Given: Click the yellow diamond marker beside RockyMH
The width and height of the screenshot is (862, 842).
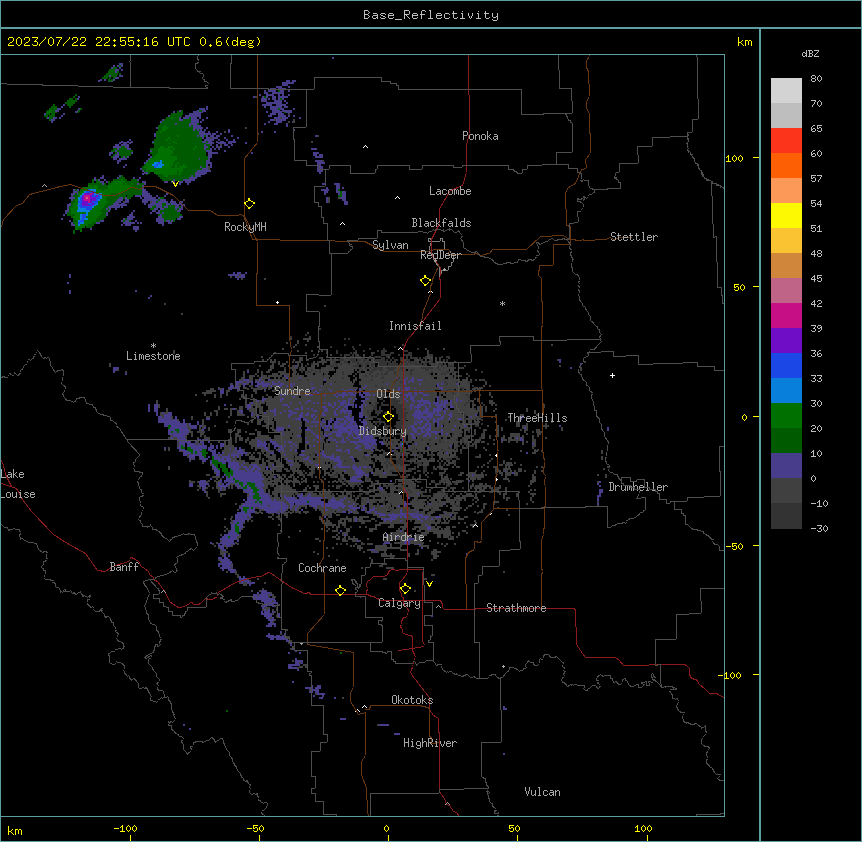Looking at the screenshot, I should [250, 204].
